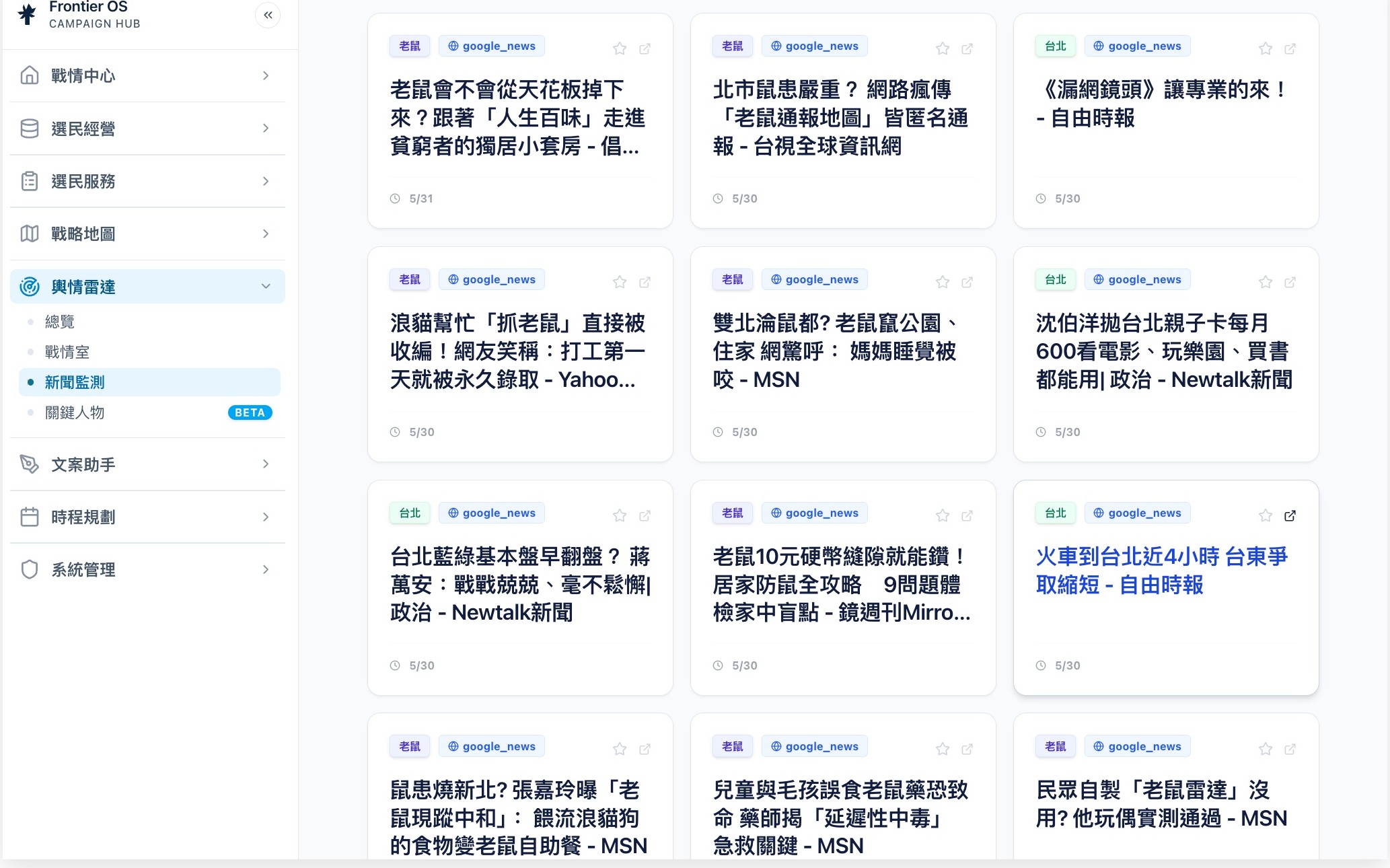Star the 浪貓幫忙抓老鼠 article

click(620, 282)
